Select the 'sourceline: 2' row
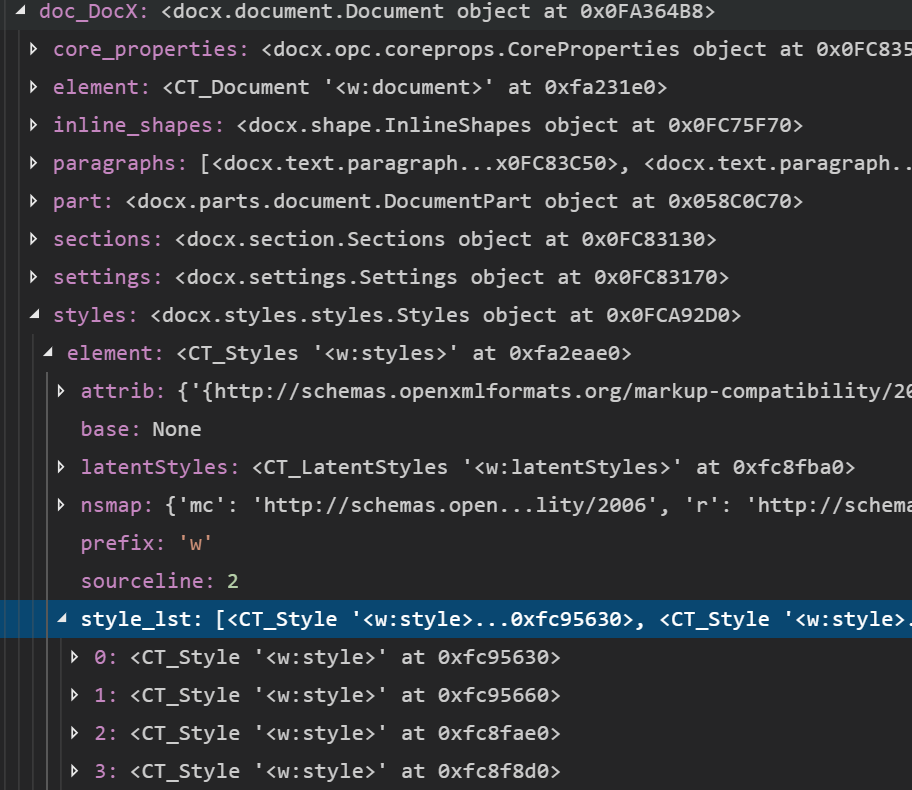Screen dimensions: 912x790 point(456,581)
